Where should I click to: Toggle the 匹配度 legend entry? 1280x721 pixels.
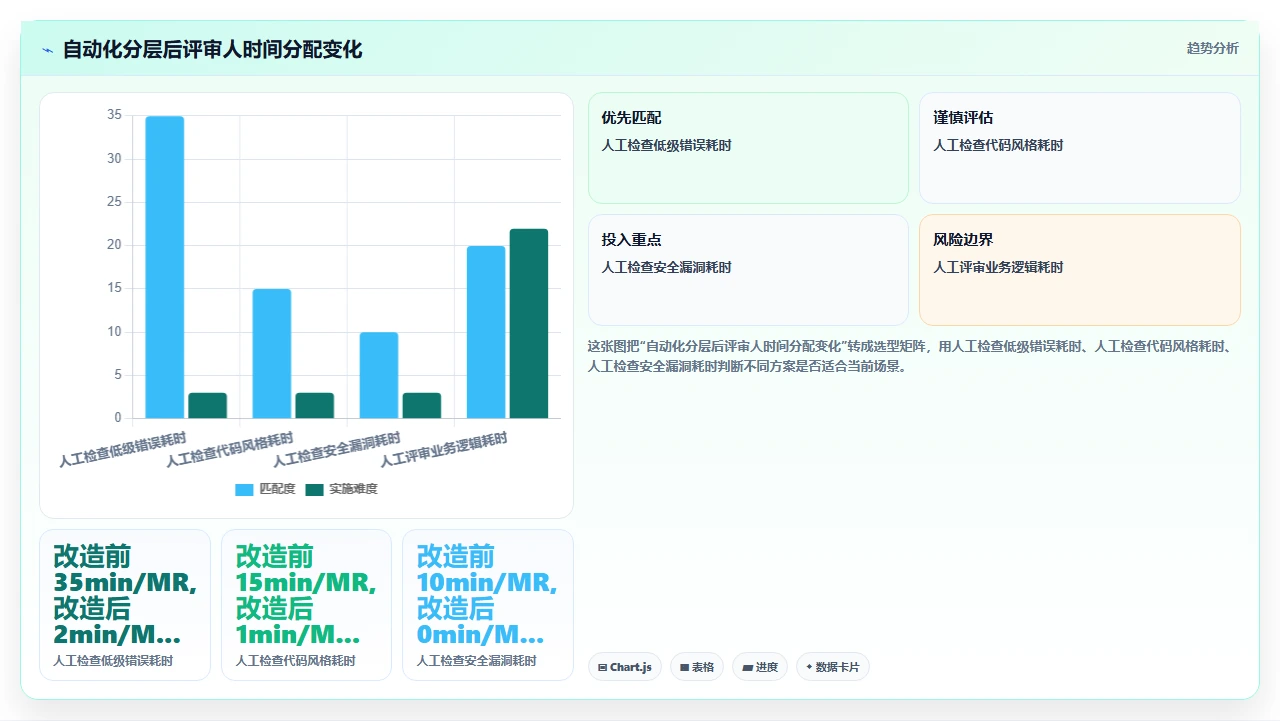tap(265, 489)
